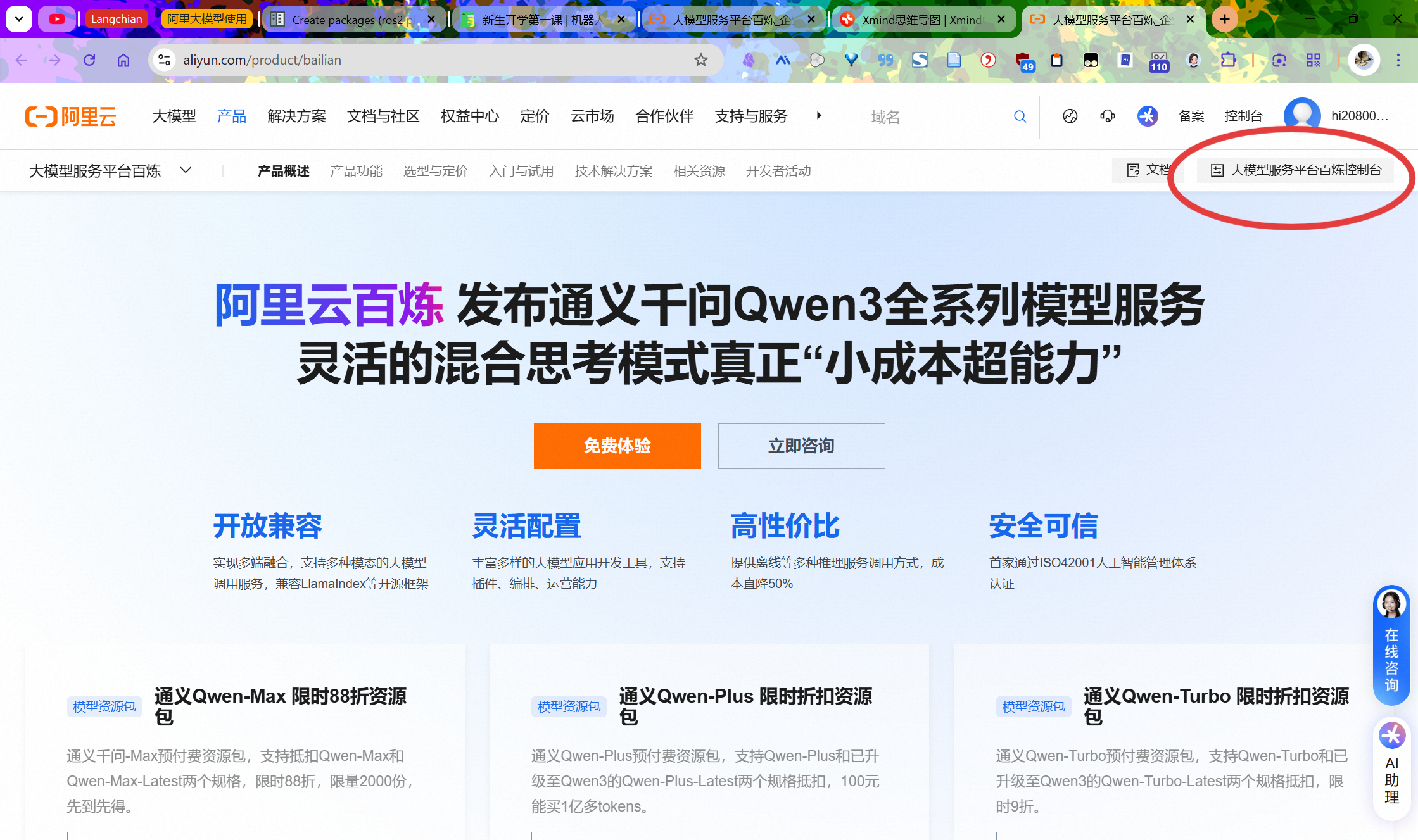The image size is (1418, 840).
Task: Open the clipboard extension icon
Action: pyautogui.click(x=1056, y=60)
